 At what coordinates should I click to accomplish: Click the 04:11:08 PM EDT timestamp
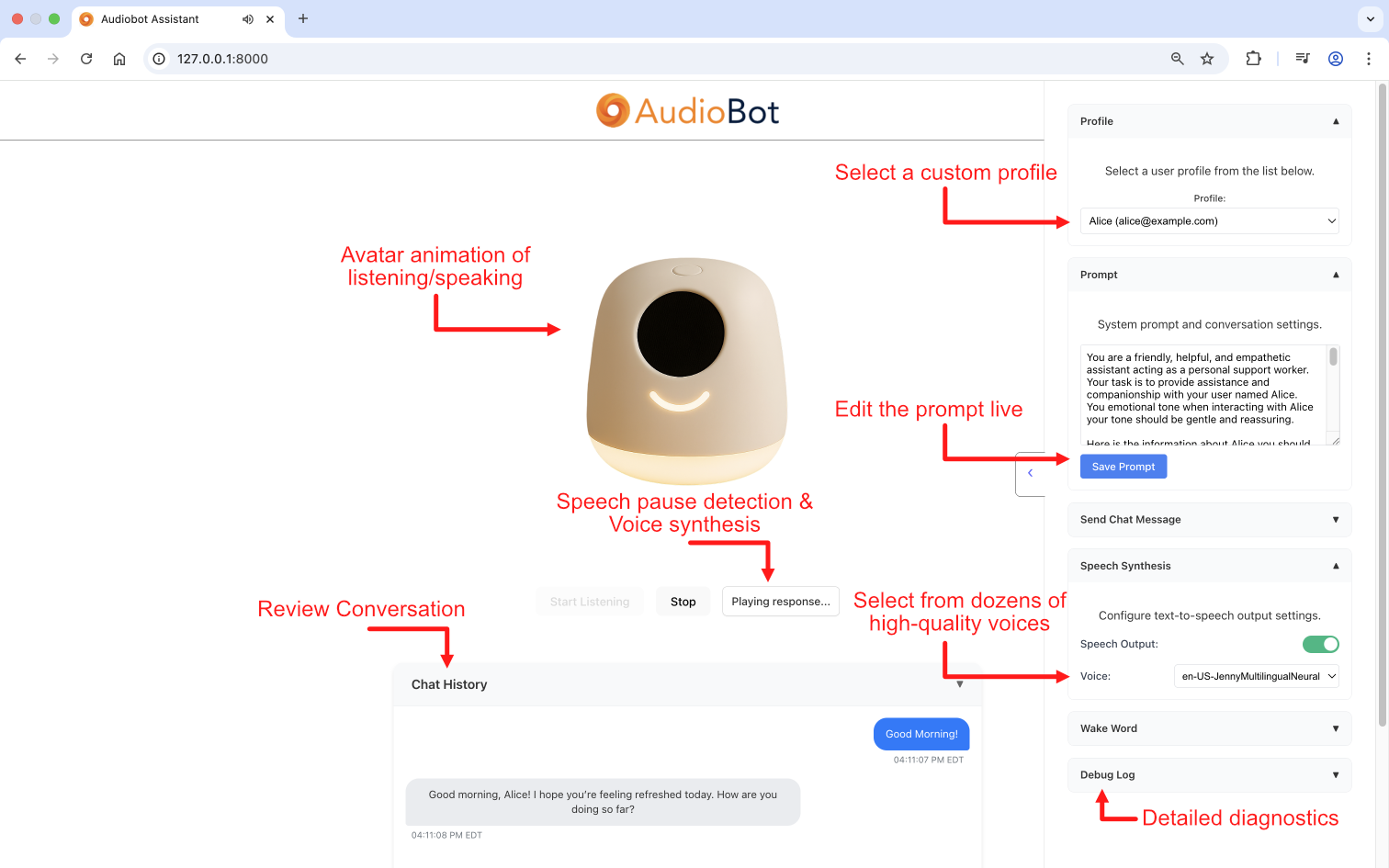pyautogui.click(x=446, y=835)
